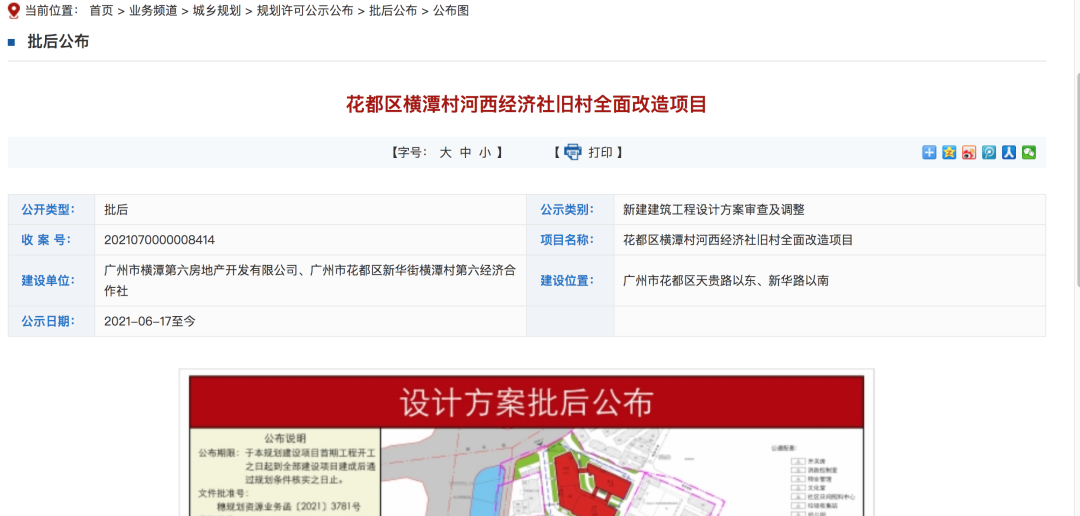
Task: Open 规划许可公示公布 breadcrumb link
Action: click(x=305, y=11)
